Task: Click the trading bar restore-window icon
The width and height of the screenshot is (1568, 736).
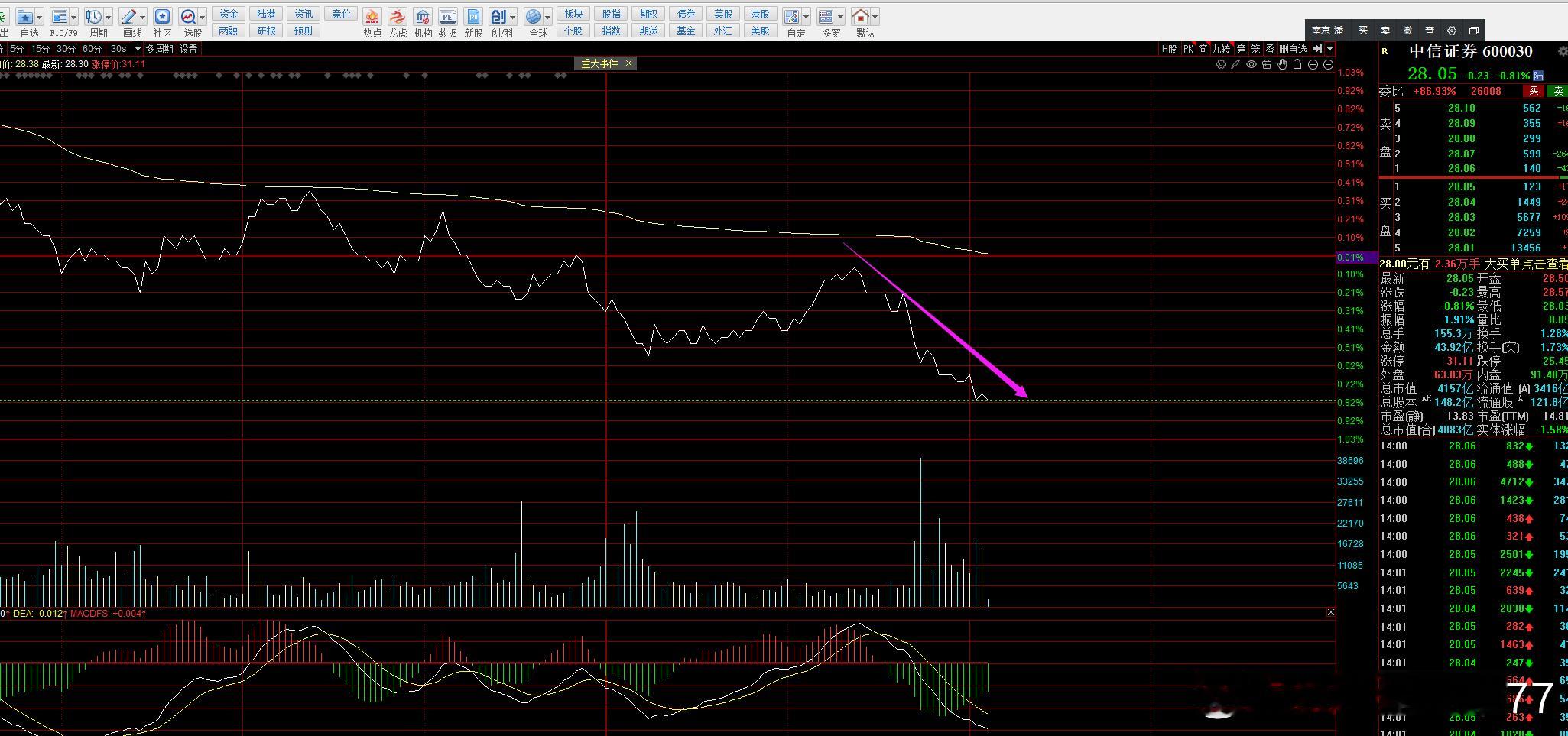Action: [1474, 31]
